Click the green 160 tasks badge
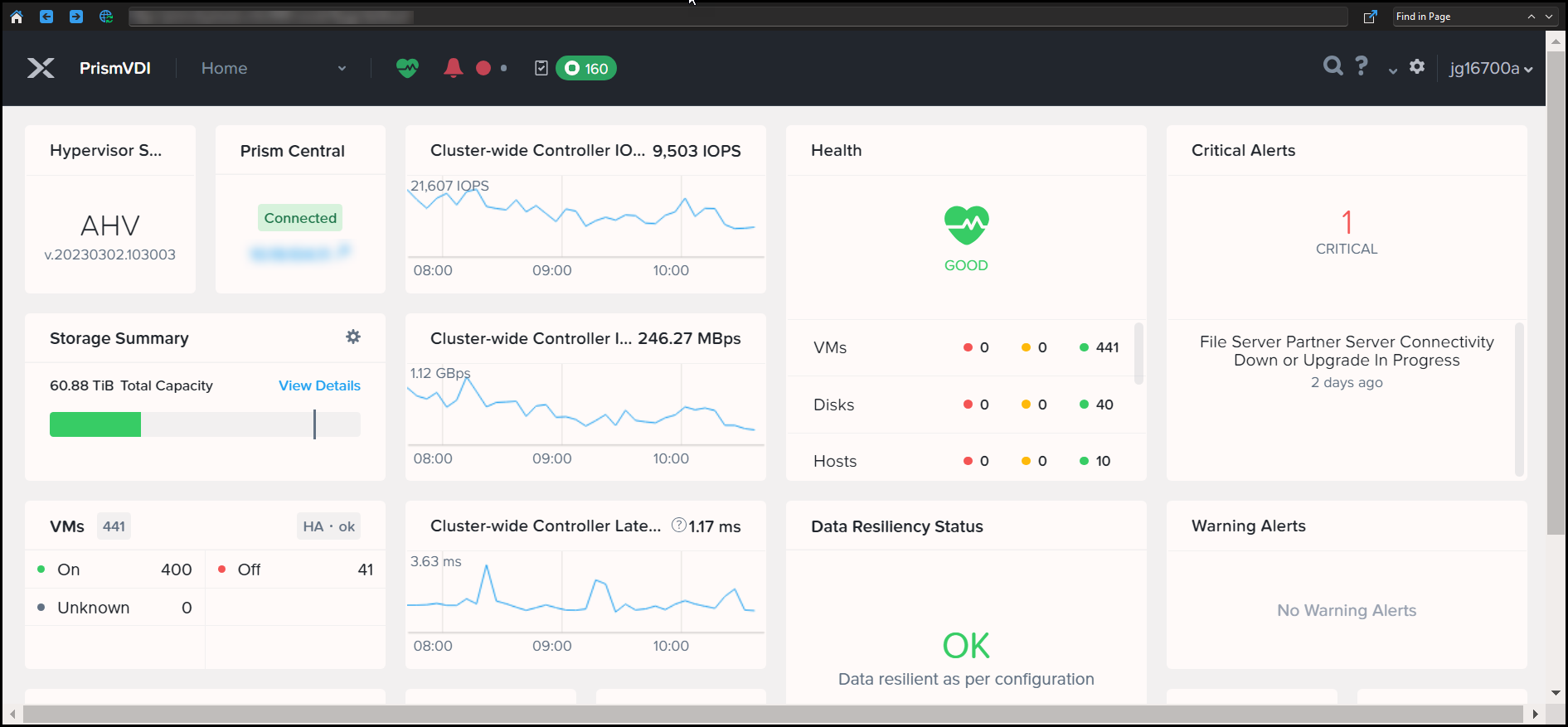Image resolution: width=1568 pixels, height=727 pixels. click(586, 68)
